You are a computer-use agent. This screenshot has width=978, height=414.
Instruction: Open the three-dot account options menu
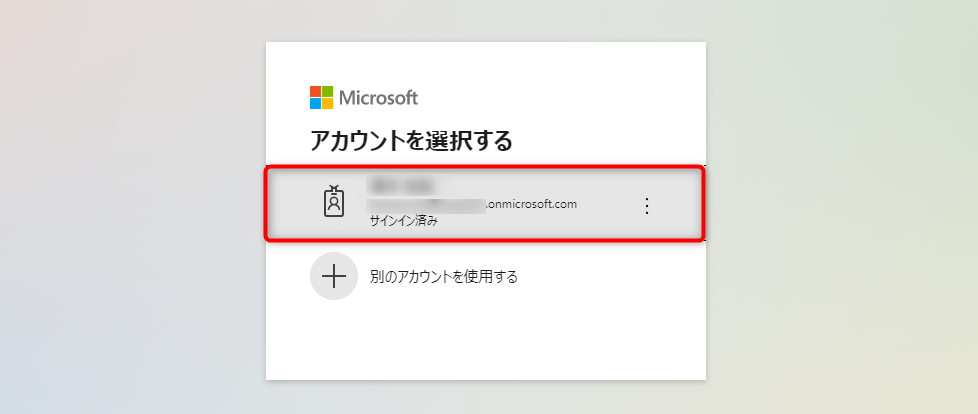coord(646,205)
